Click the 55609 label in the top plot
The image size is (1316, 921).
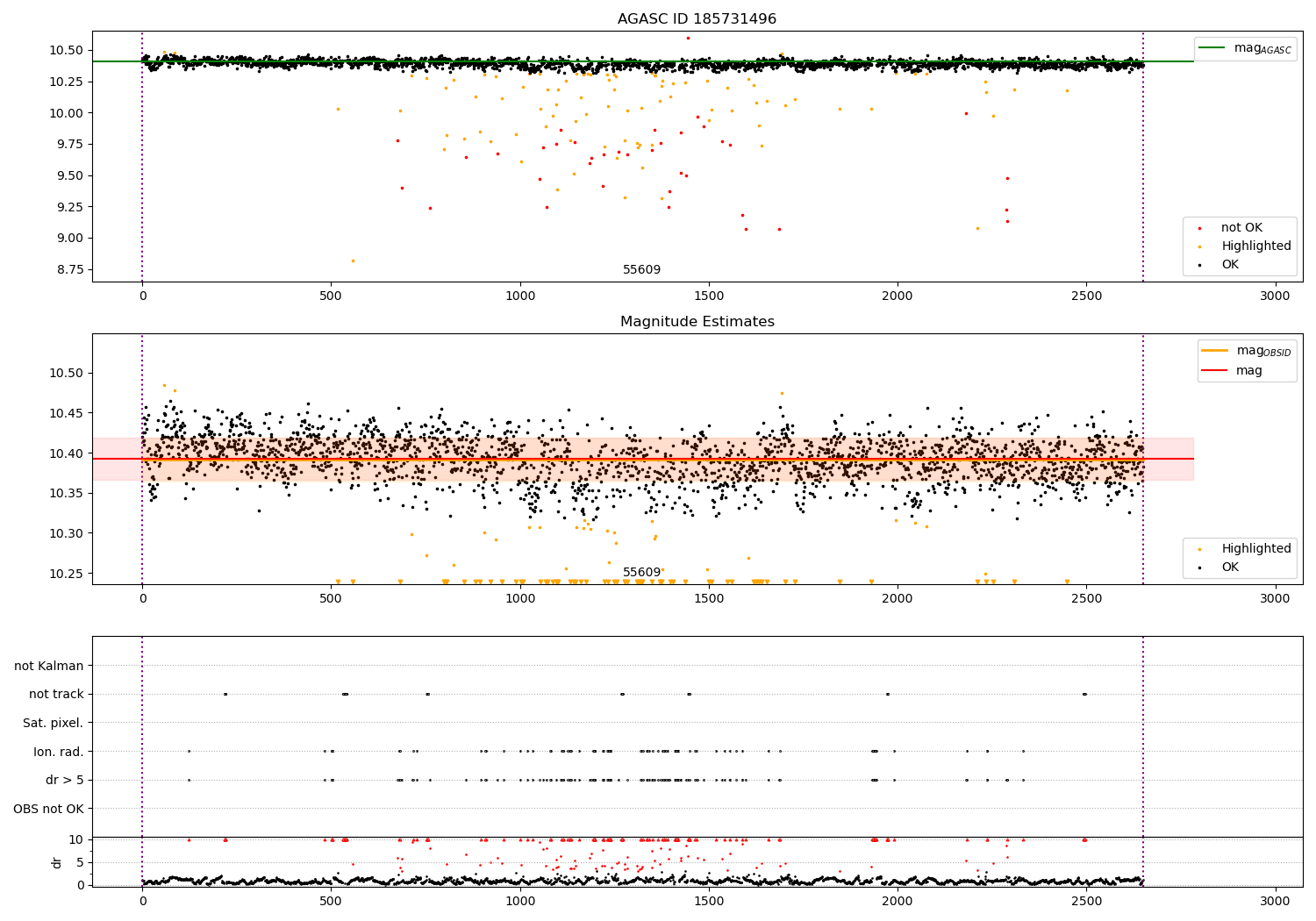[x=642, y=270]
